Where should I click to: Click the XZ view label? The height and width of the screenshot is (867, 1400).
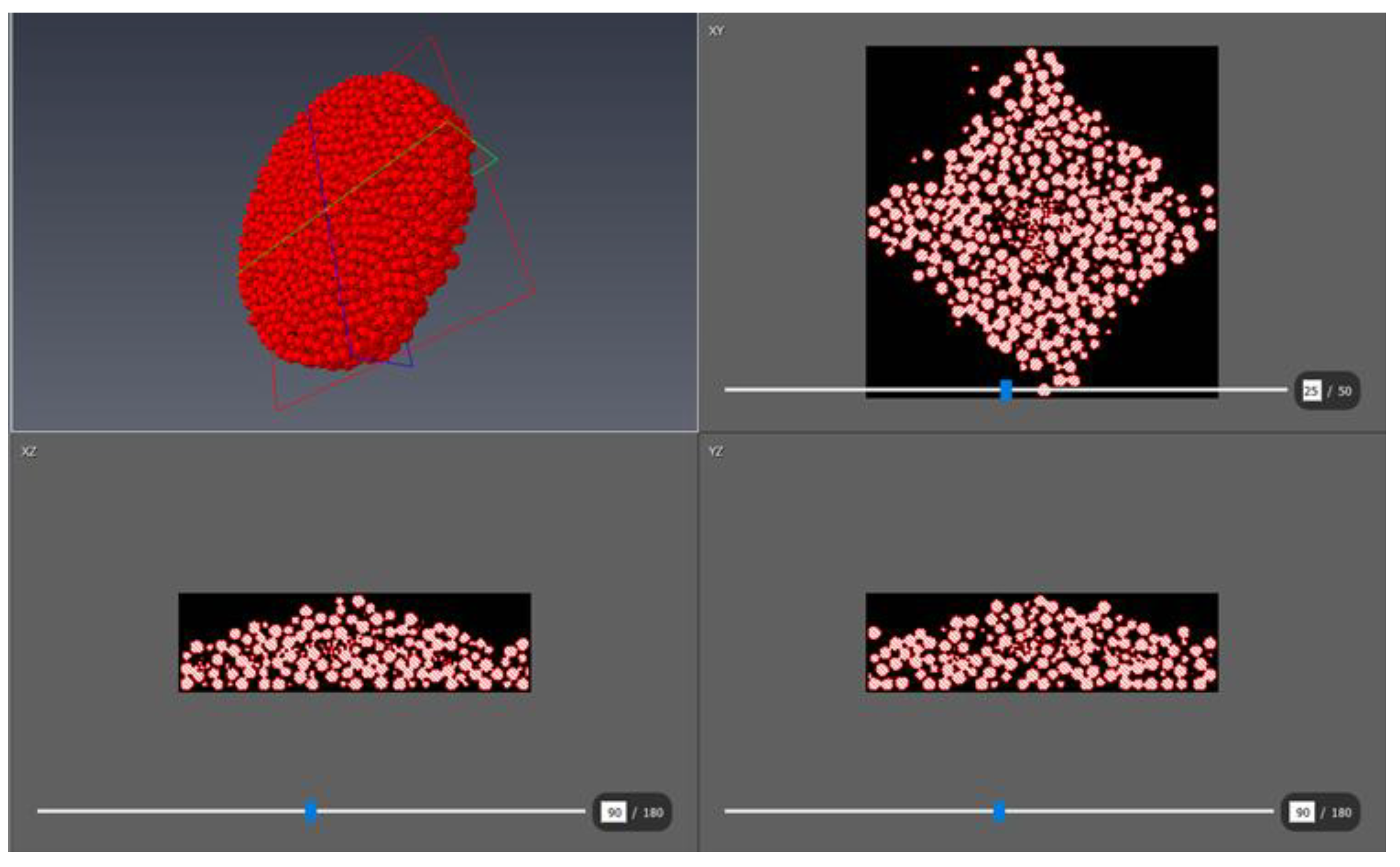(x=29, y=452)
